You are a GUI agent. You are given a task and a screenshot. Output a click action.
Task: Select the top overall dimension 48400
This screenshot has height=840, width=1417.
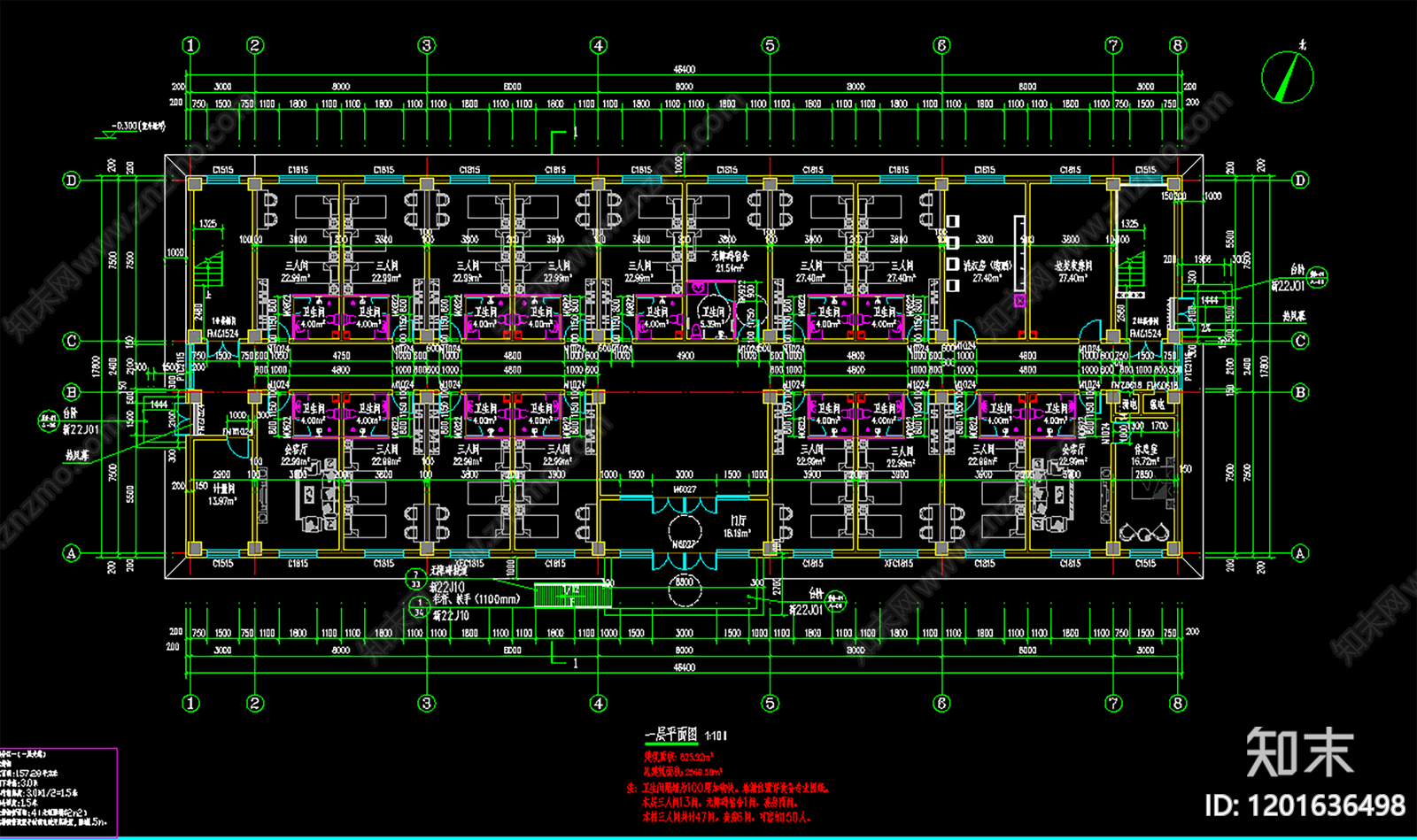point(684,69)
